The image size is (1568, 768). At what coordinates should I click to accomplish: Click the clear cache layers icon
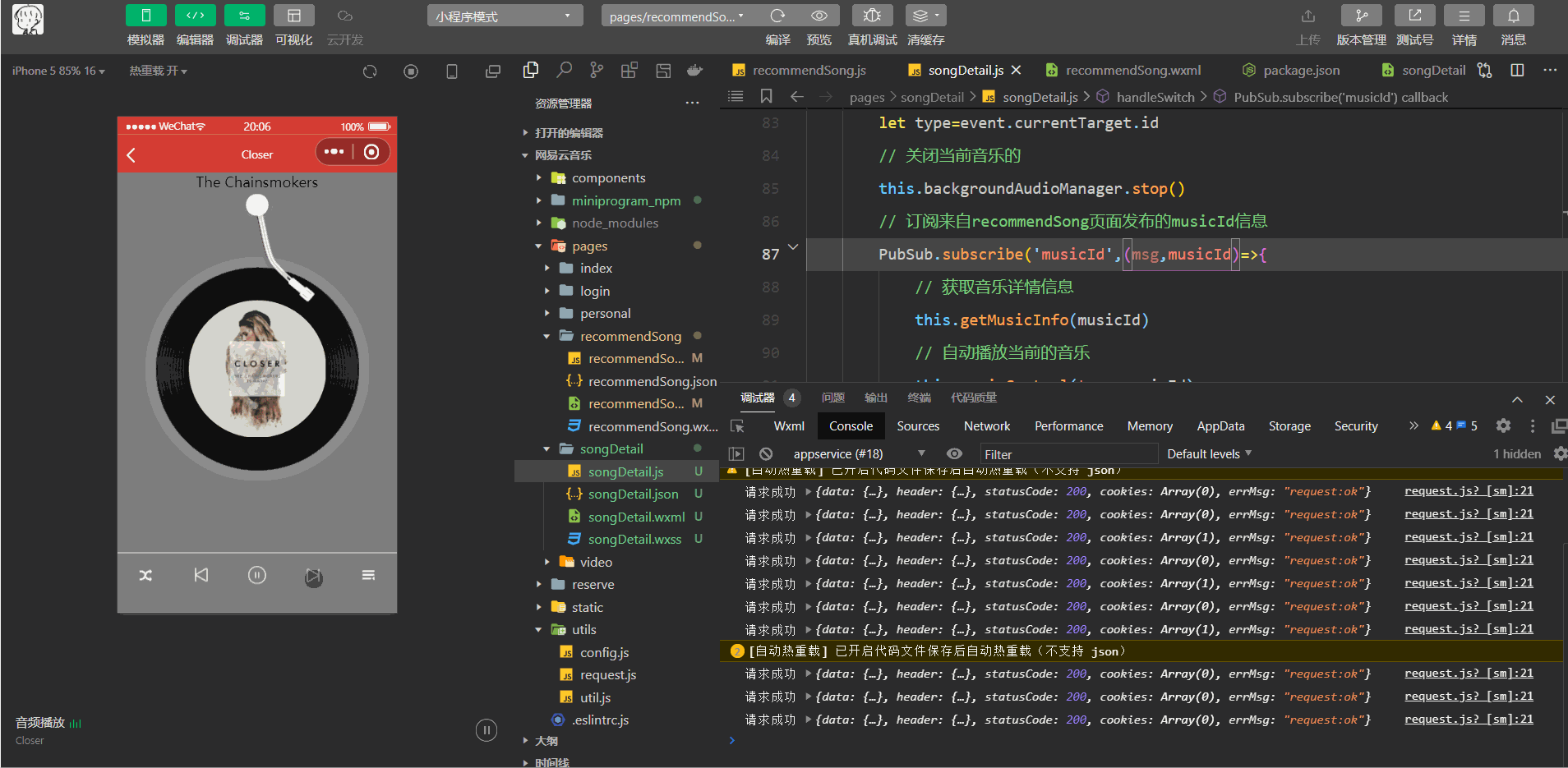(925, 16)
